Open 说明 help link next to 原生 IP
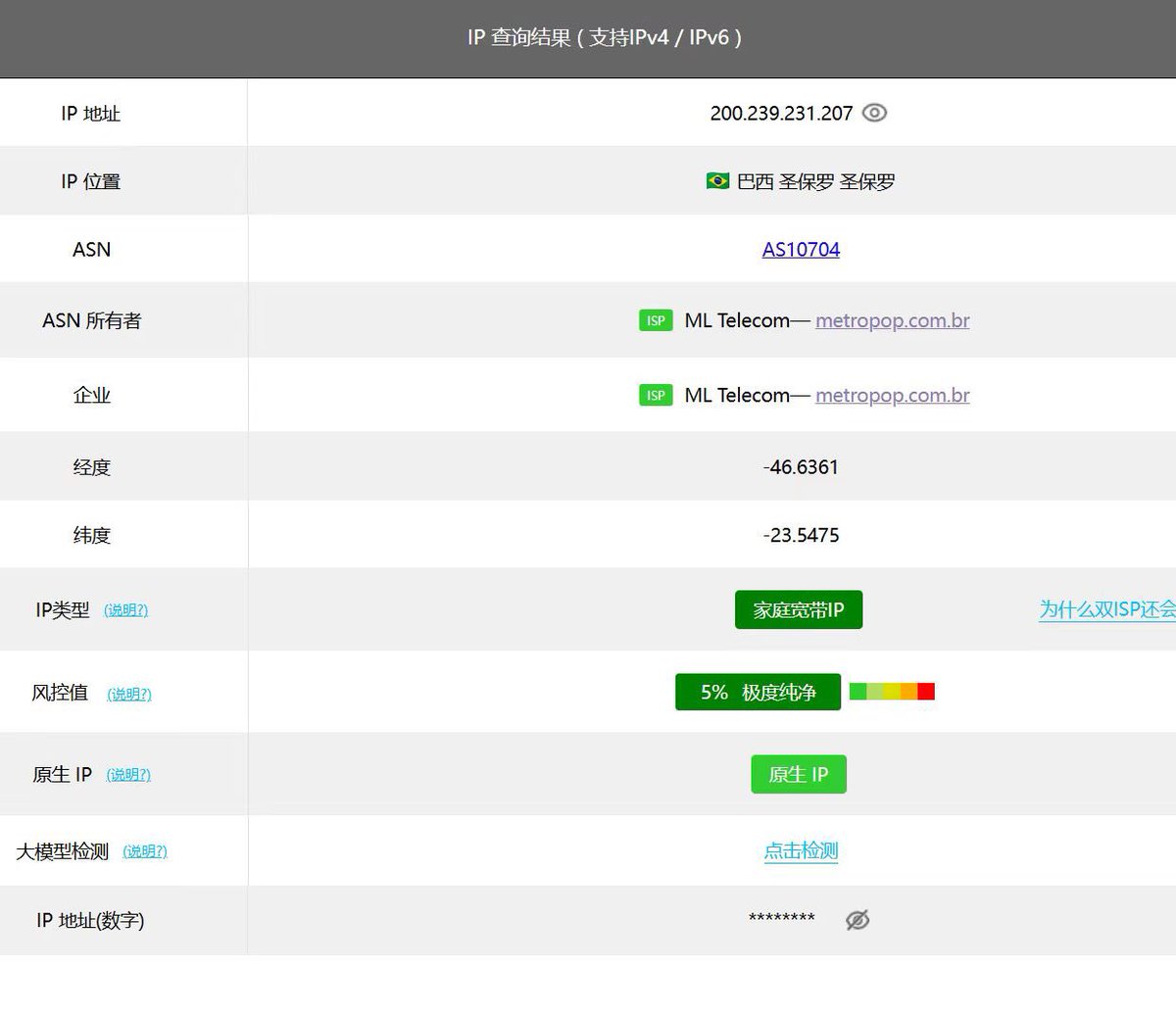Screen dimensions: 1176x1015 click(x=128, y=775)
